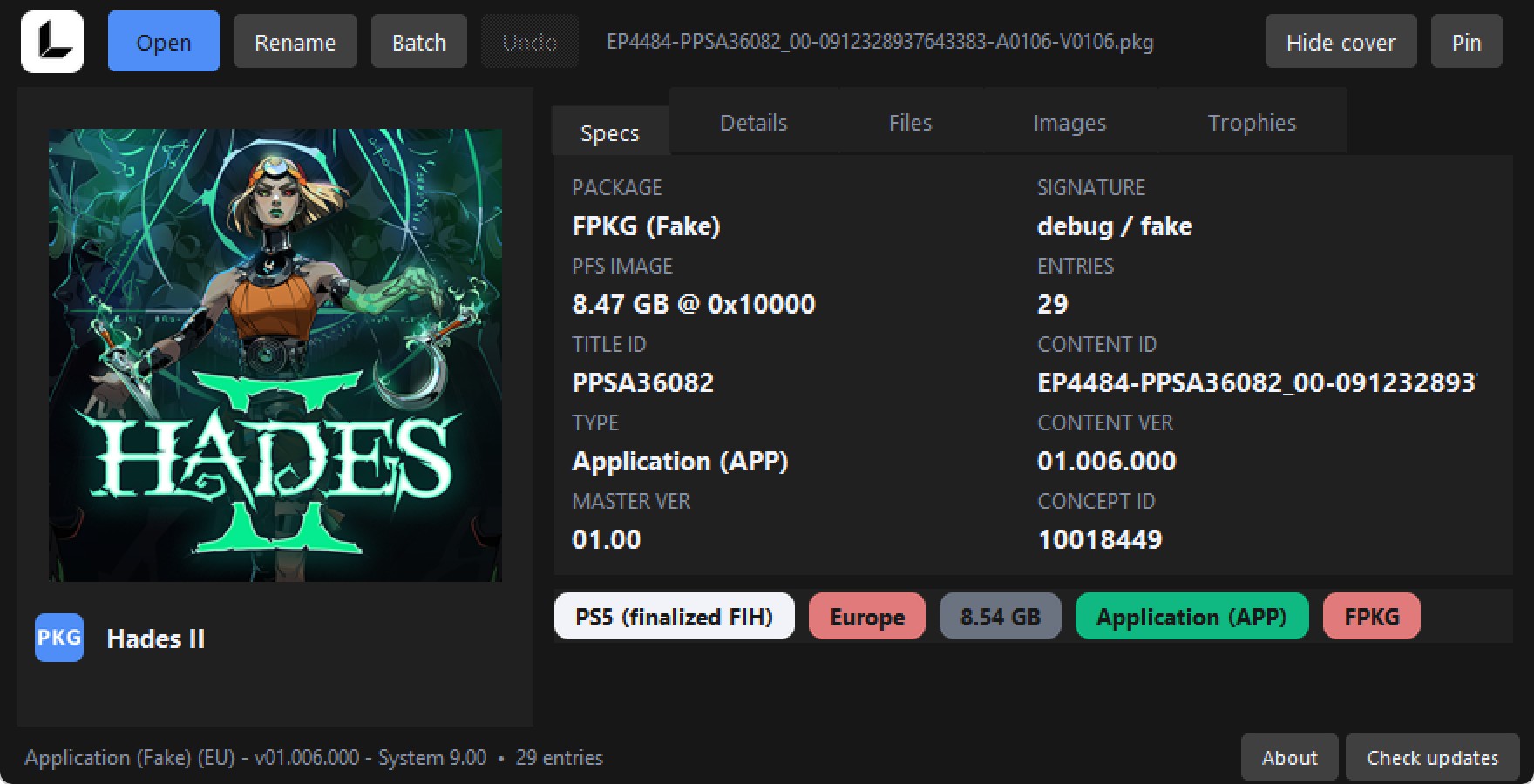The width and height of the screenshot is (1534, 784).
Task: Check for updates
Action: (1433, 757)
